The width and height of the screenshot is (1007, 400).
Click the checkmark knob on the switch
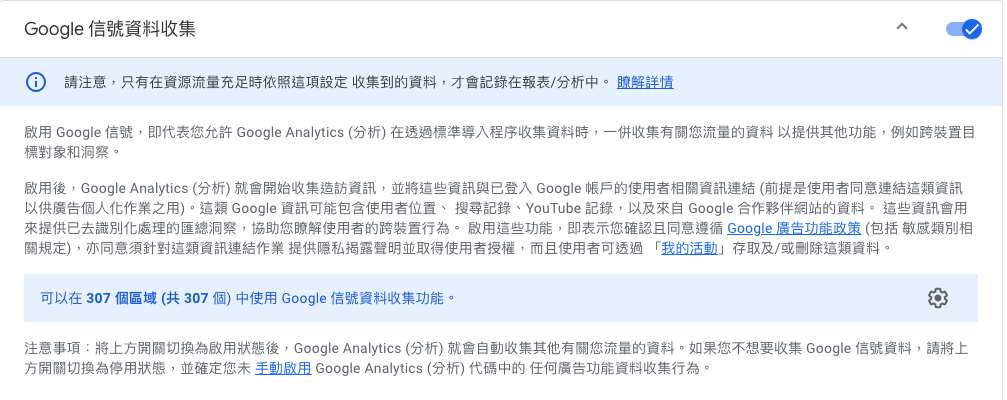pyautogui.click(x=972, y=30)
